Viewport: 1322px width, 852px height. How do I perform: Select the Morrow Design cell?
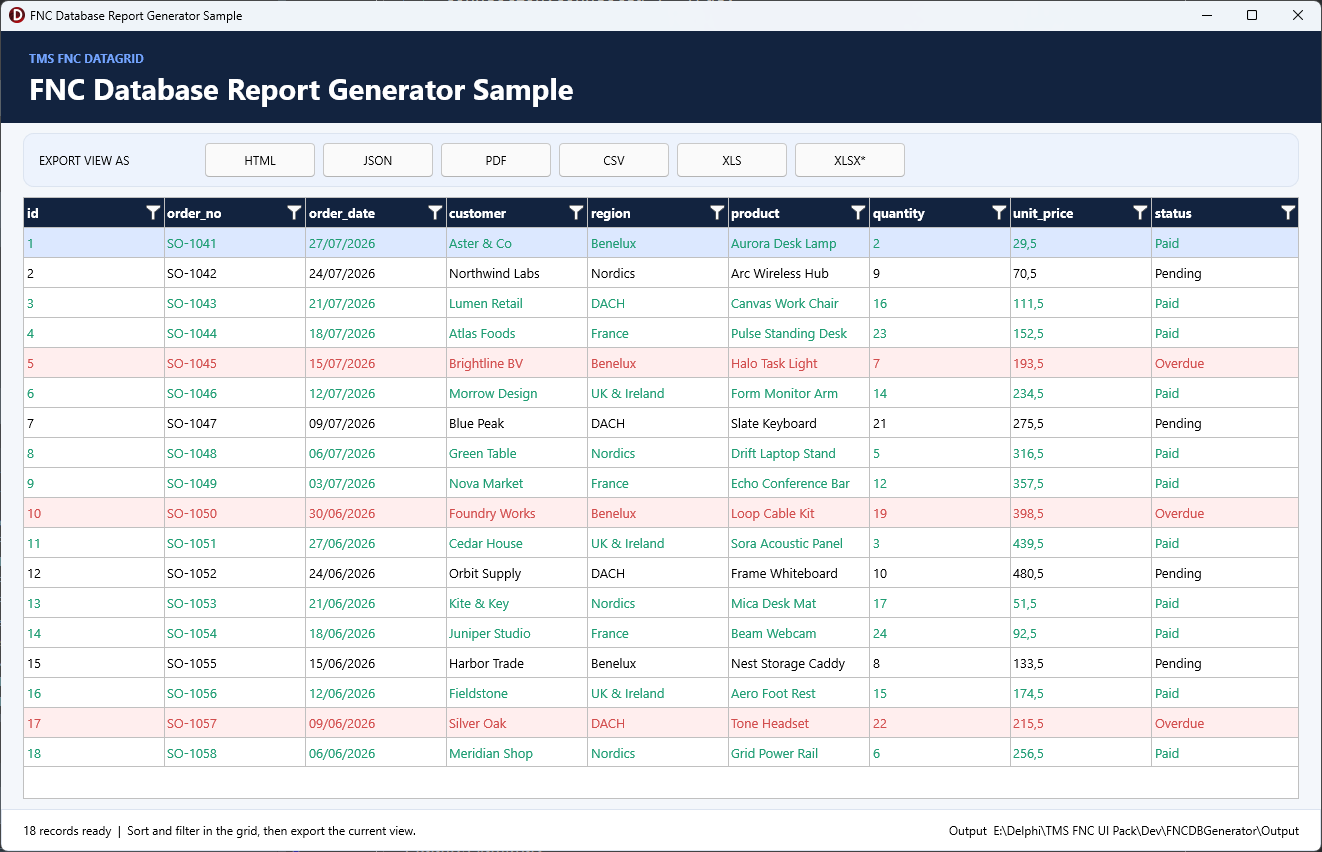click(517, 393)
